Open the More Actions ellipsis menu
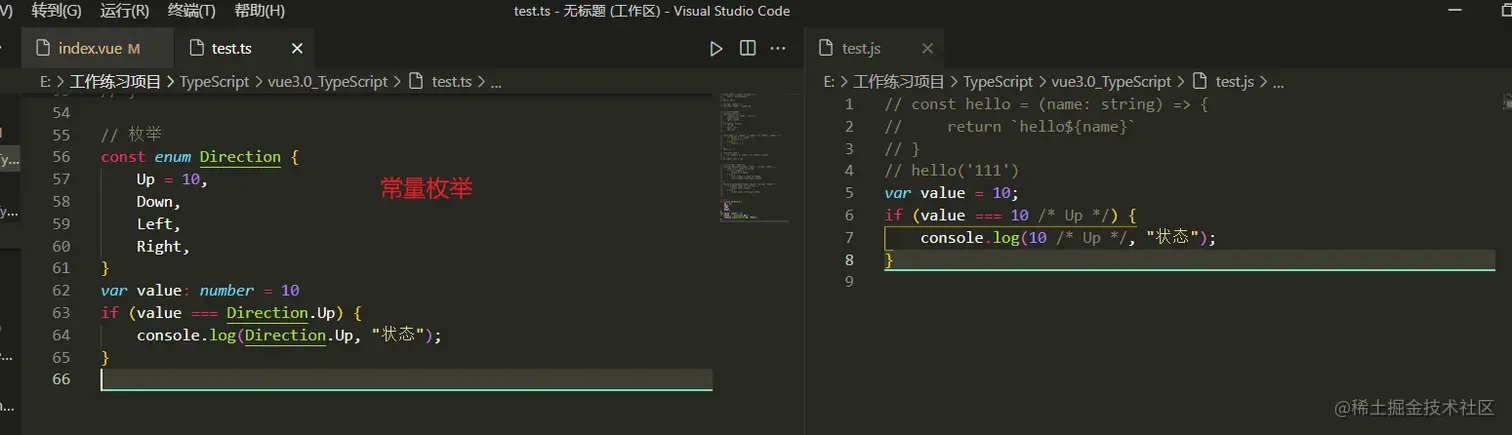The height and width of the screenshot is (435, 1512). [x=778, y=48]
